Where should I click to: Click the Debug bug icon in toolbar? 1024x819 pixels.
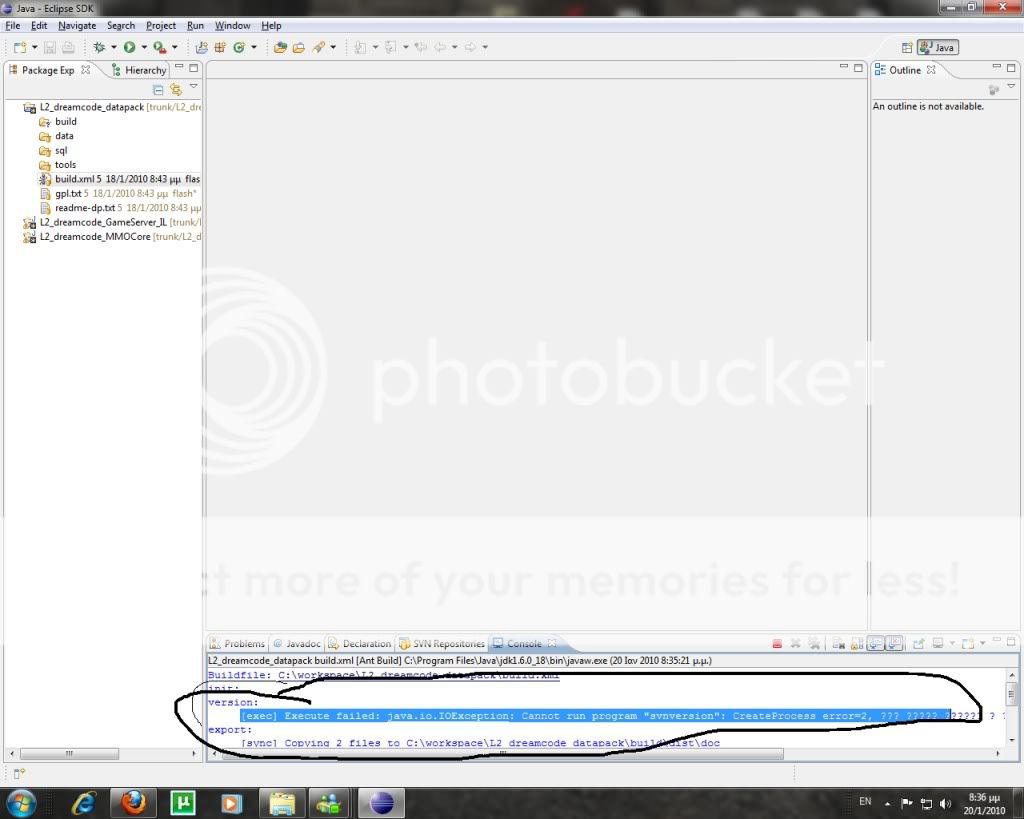click(x=99, y=47)
